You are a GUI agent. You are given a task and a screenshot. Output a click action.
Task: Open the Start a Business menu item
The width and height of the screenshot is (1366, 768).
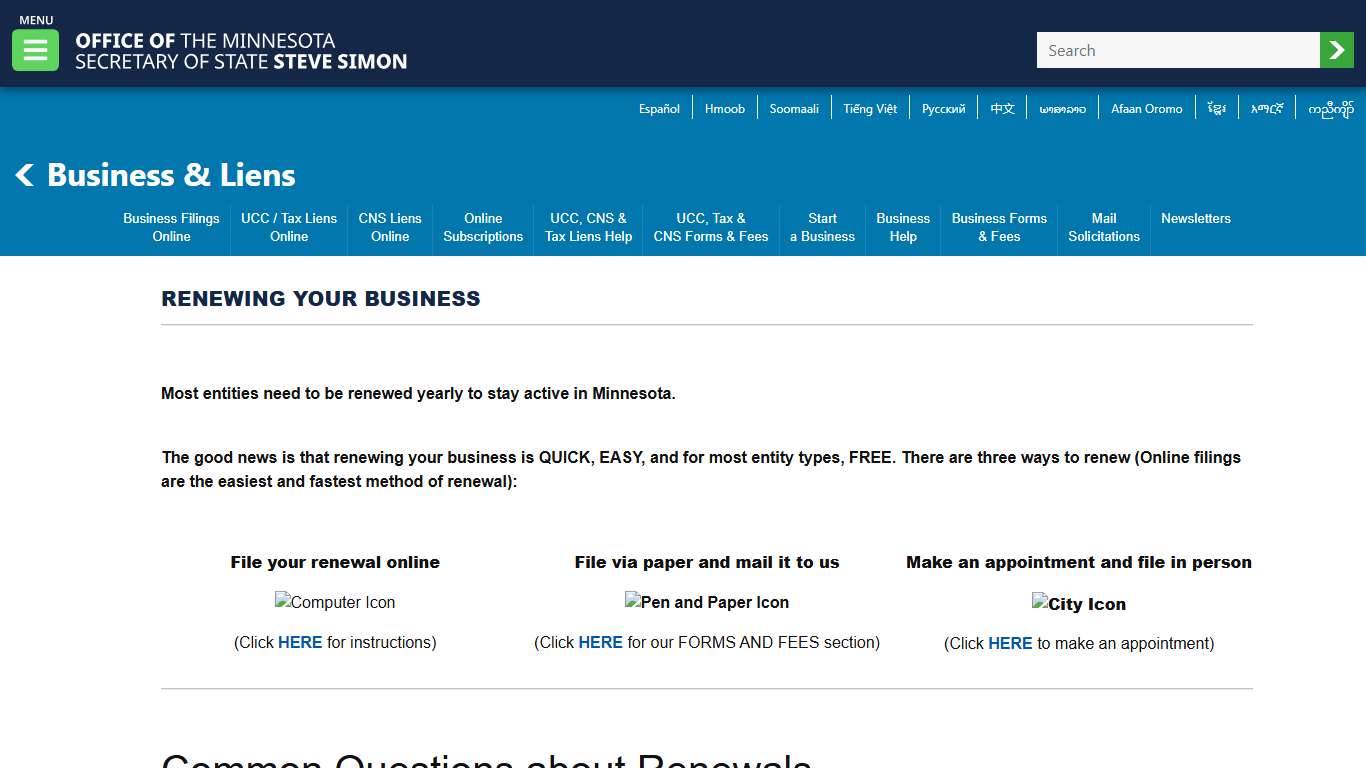coord(822,227)
